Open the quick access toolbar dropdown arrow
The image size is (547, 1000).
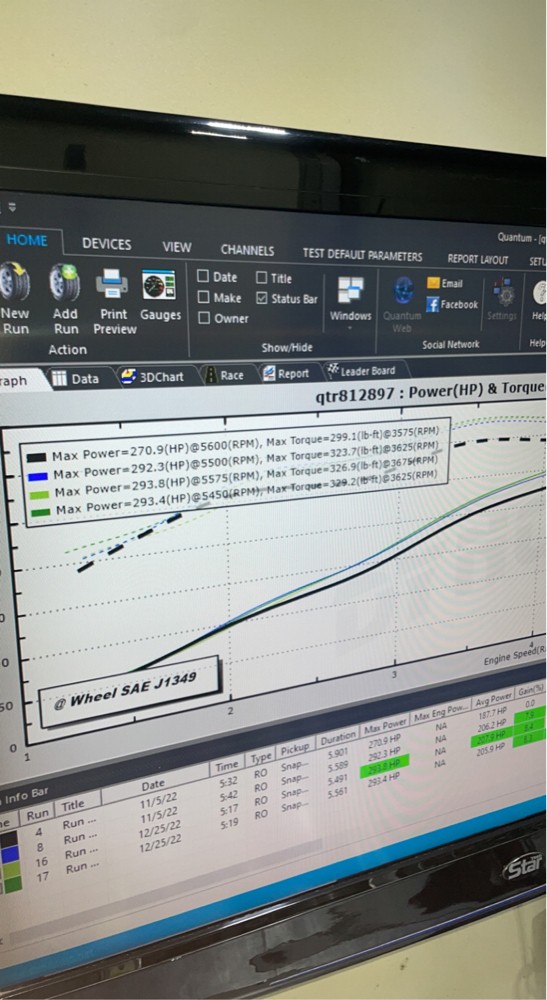pyautogui.click(x=12, y=207)
